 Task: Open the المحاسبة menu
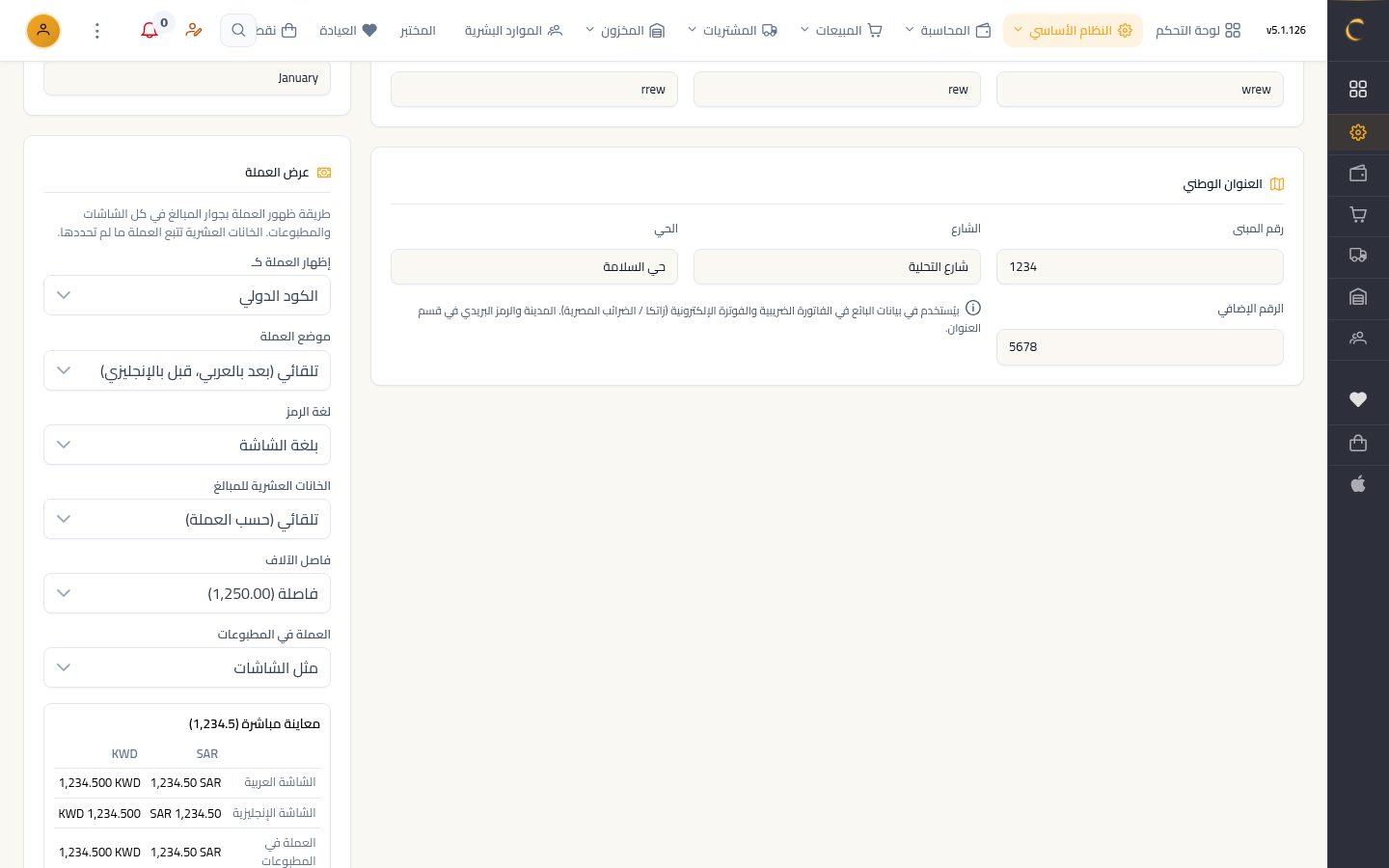pyautogui.click(x=948, y=31)
